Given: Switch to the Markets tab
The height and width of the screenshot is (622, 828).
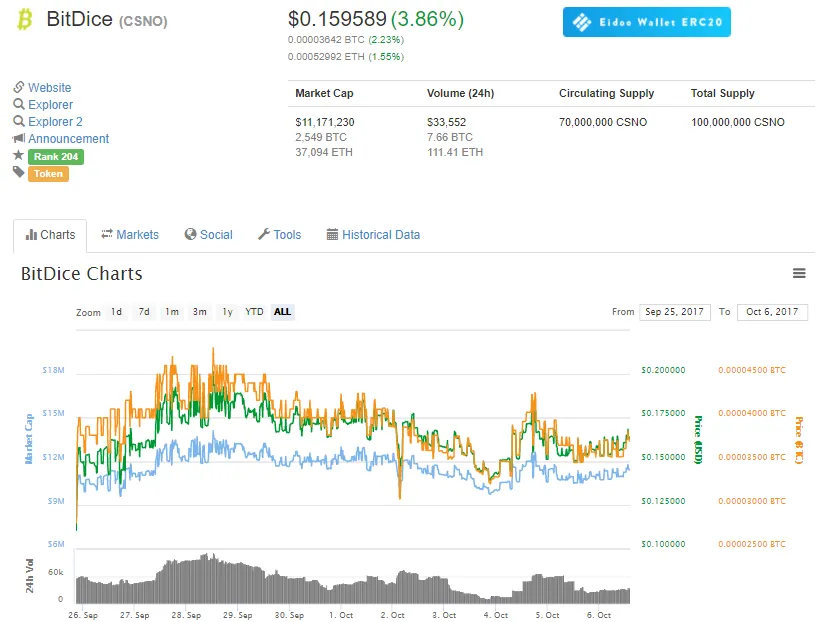Looking at the screenshot, I should point(130,234).
